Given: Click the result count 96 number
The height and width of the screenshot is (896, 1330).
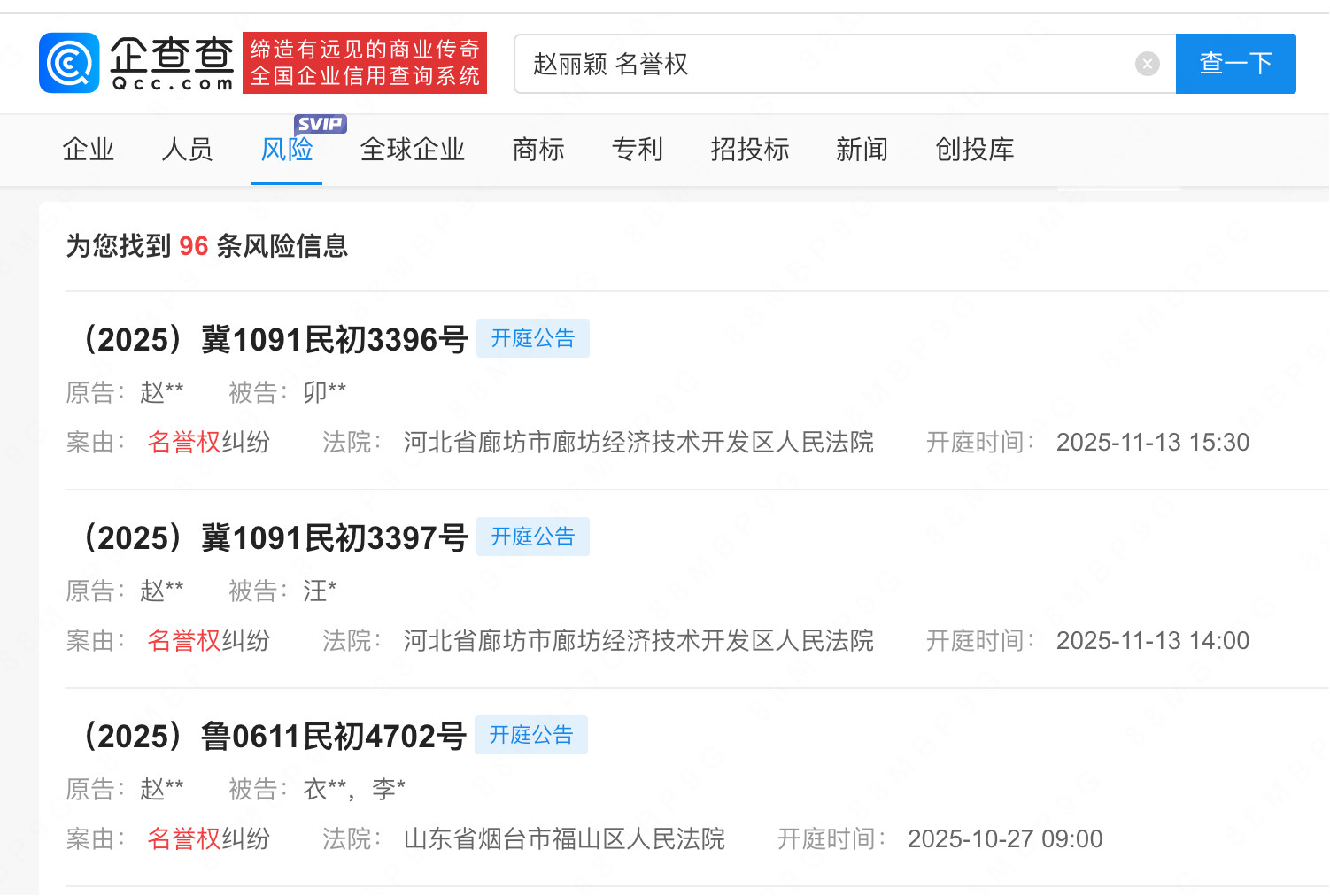Looking at the screenshot, I should coord(194,245).
